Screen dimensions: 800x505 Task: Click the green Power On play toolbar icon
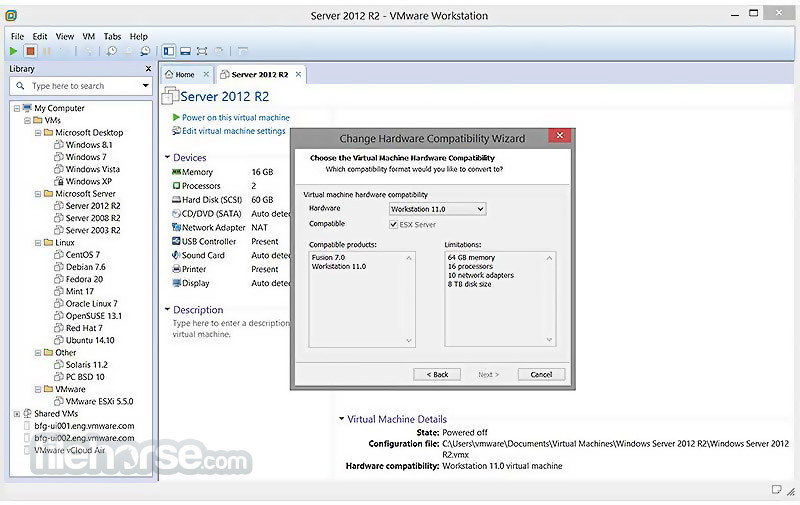click(x=14, y=51)
